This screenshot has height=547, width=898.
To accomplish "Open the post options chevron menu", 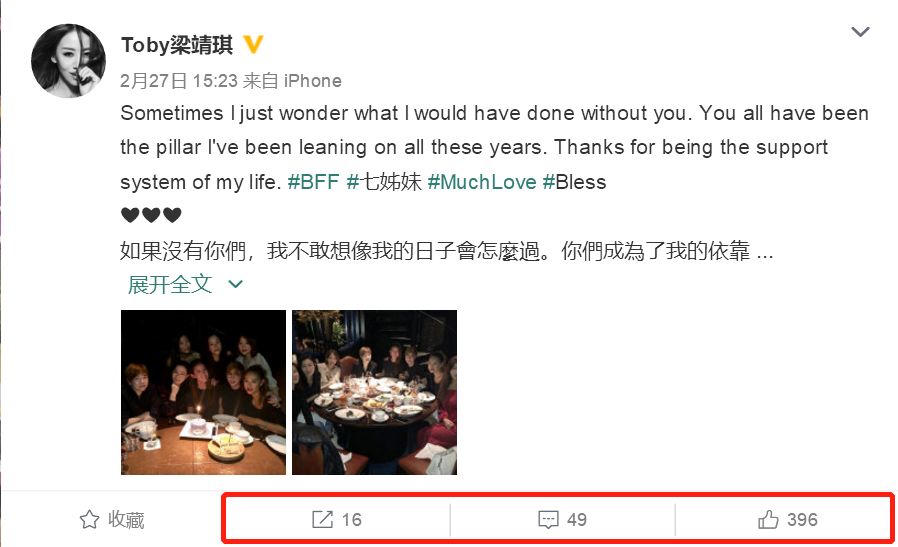I will tap(860, 32).
